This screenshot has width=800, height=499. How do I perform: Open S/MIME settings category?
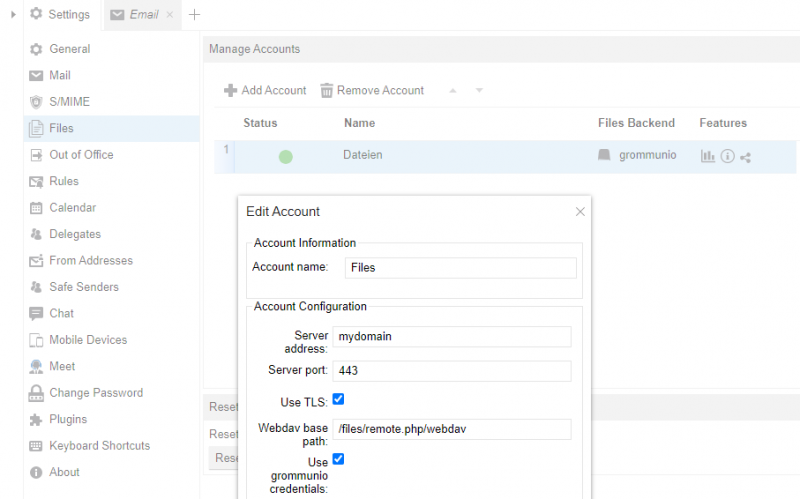coord(69,102)
